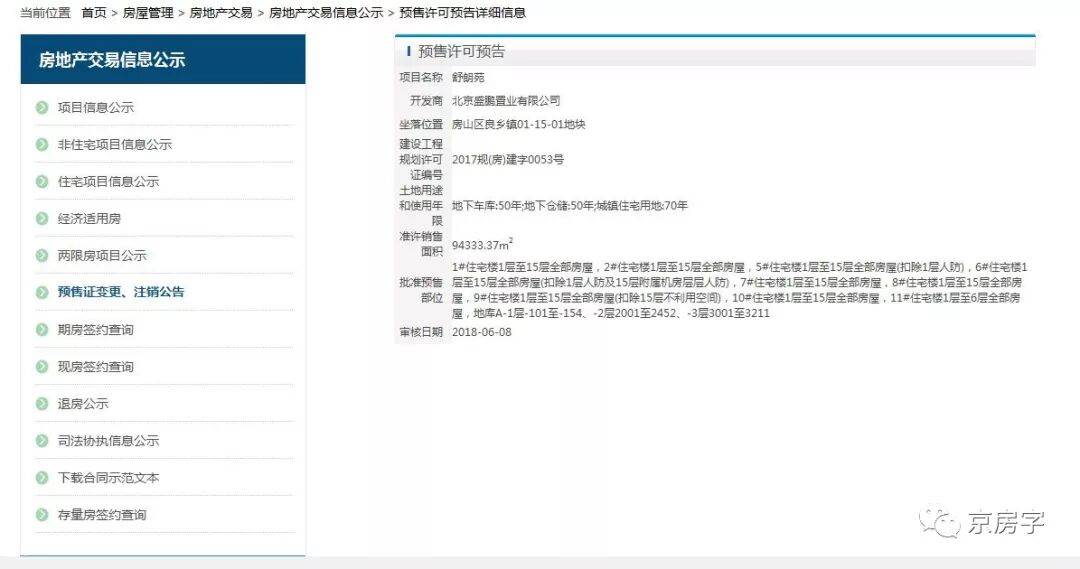
Task: Click 预售许可预告详细信息 breadcrumb text
Action: click(462, 13)
